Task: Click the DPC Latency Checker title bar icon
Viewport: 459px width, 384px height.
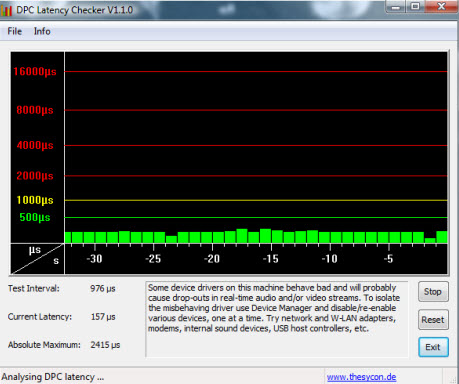Action: tap(6, 10)
